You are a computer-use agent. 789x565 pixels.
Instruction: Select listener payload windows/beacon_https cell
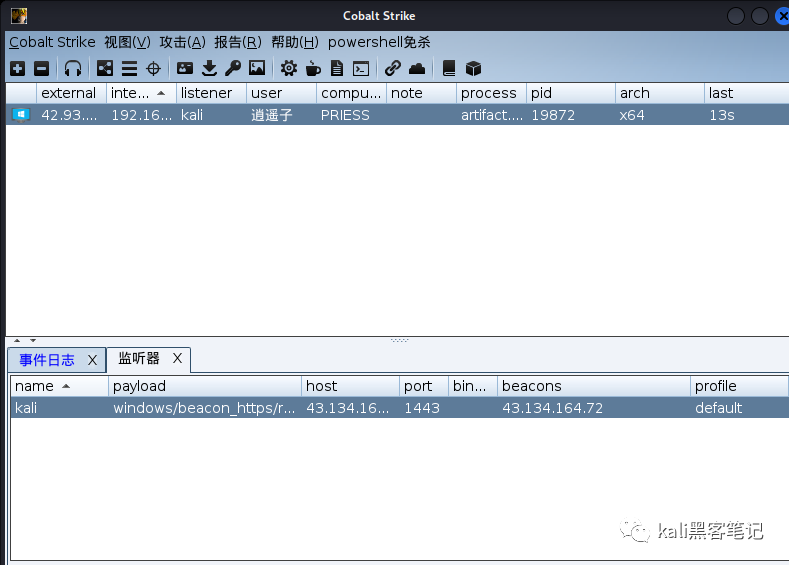[204, 408]
